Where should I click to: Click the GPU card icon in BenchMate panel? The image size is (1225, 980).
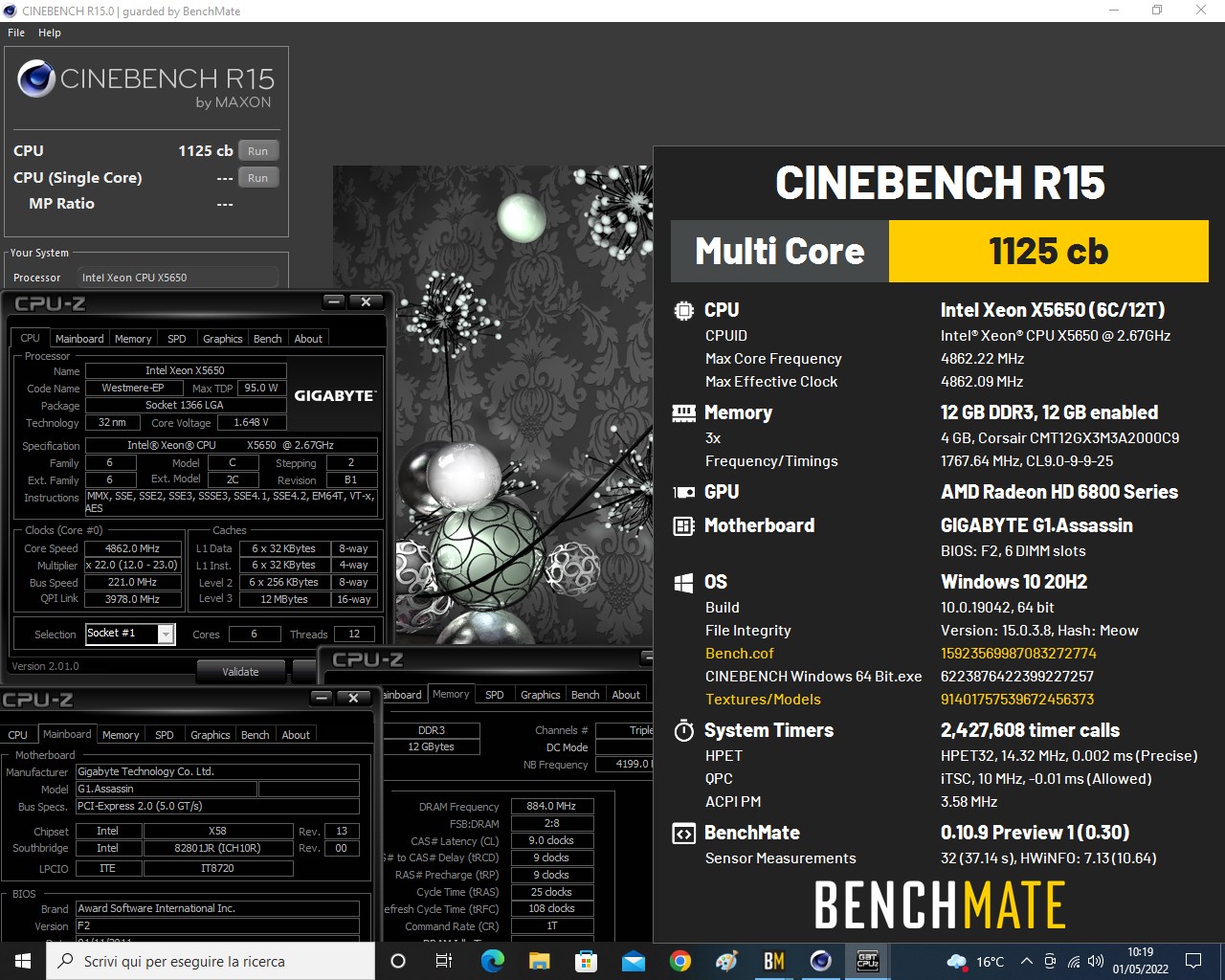point(683,492)
